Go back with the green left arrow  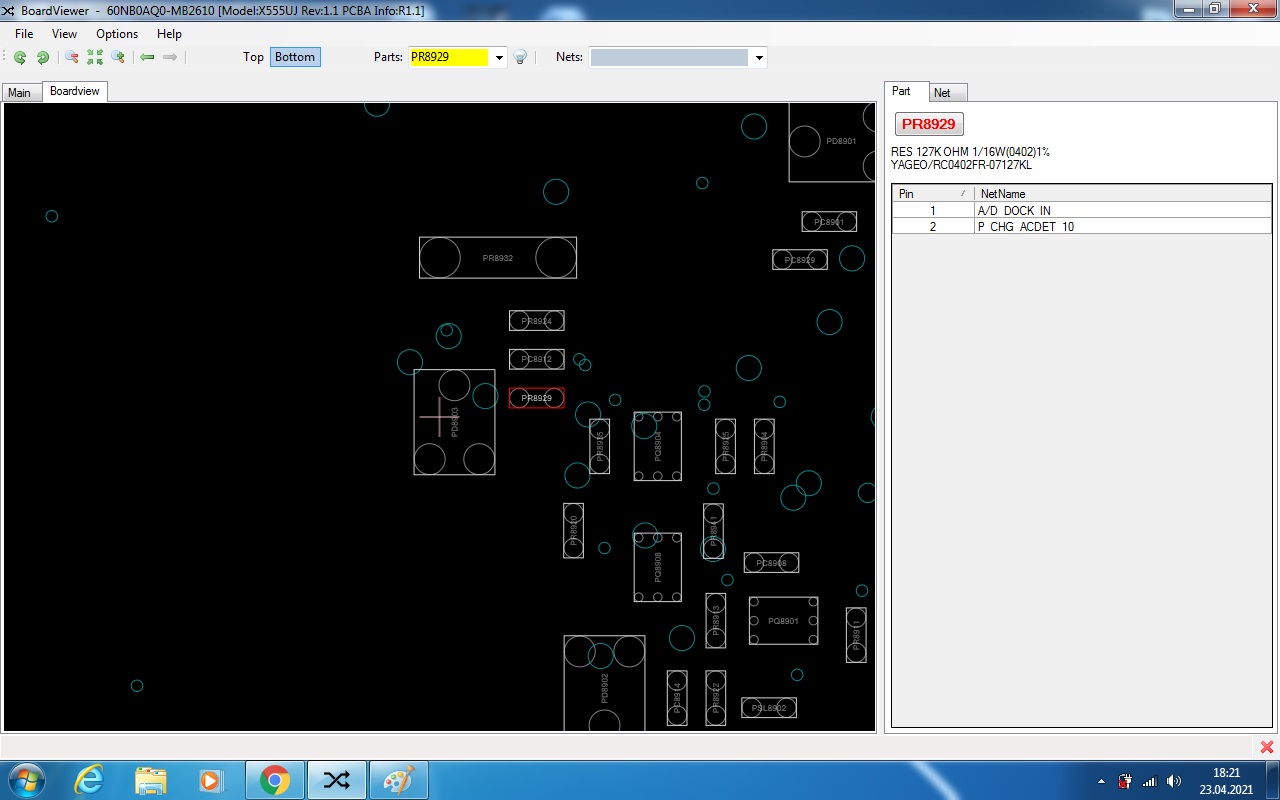pos(147,57)
